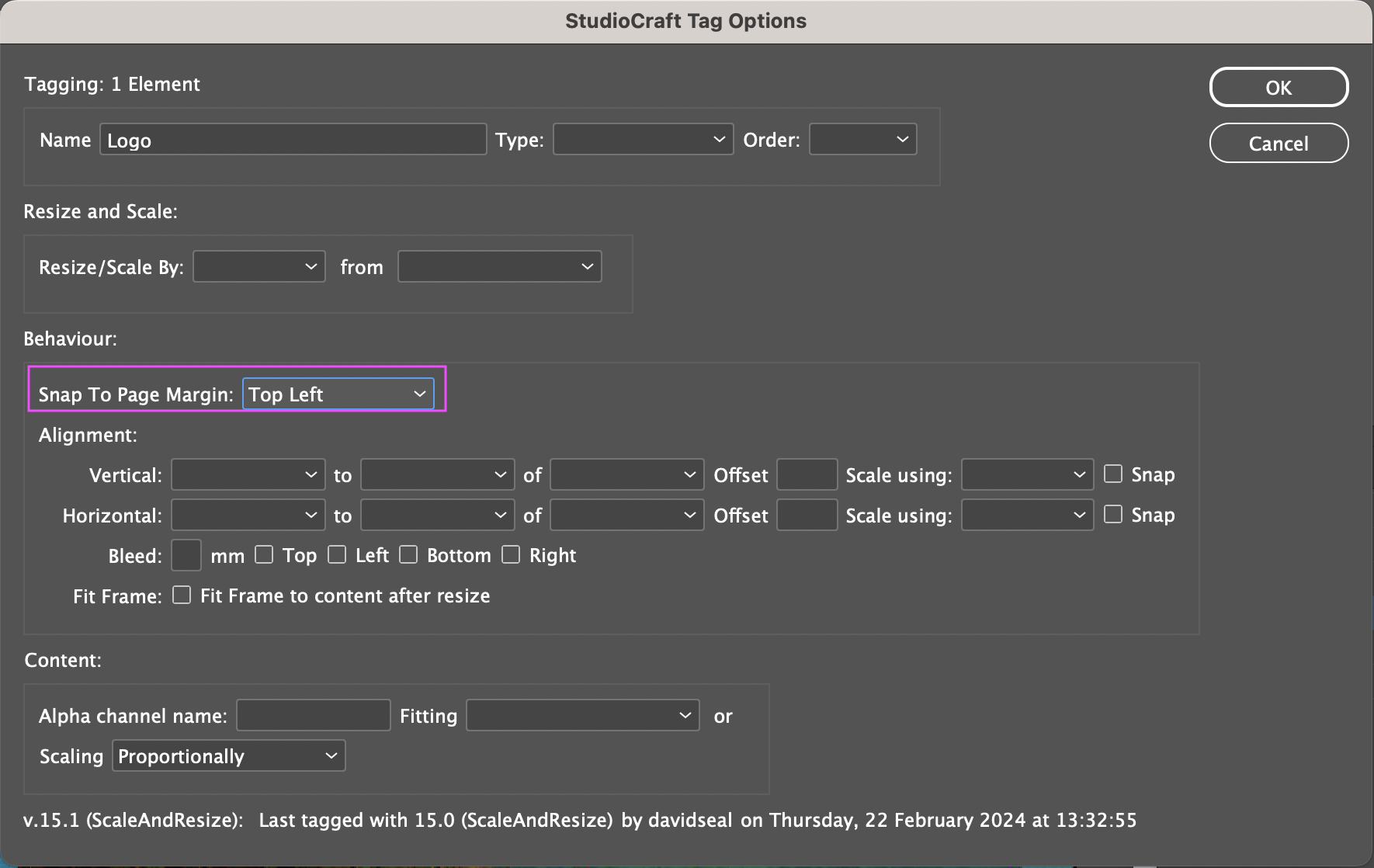1374x868 pixels.
Task: Open the Horizontal 'to' dropdown
Action: [437, 516]
